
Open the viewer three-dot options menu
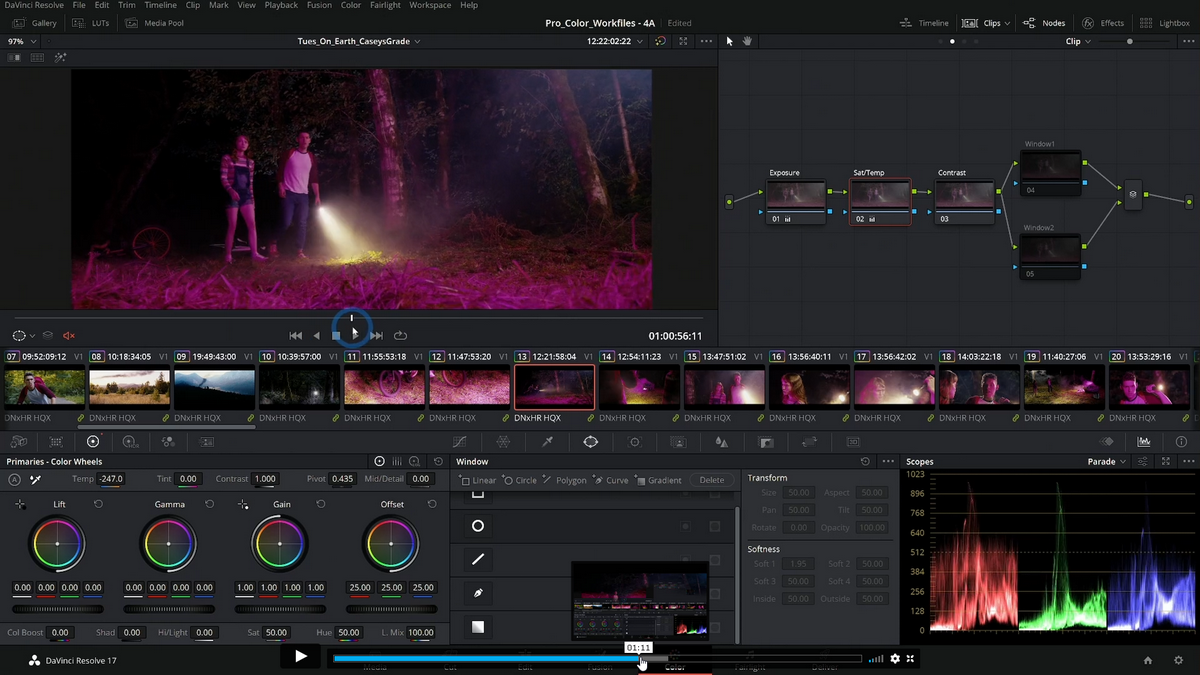tap(707, 41)
